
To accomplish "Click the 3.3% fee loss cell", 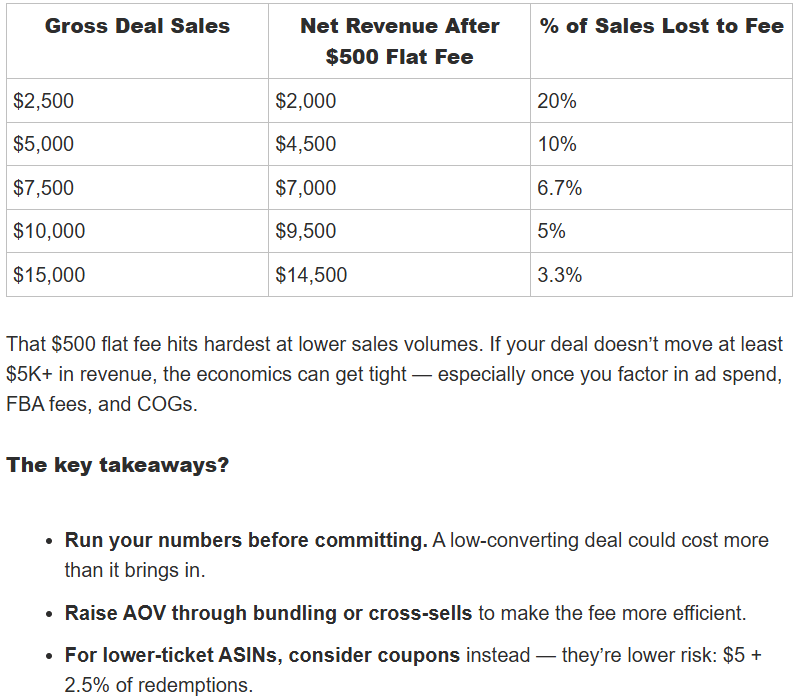I will (x=560, y=275).
